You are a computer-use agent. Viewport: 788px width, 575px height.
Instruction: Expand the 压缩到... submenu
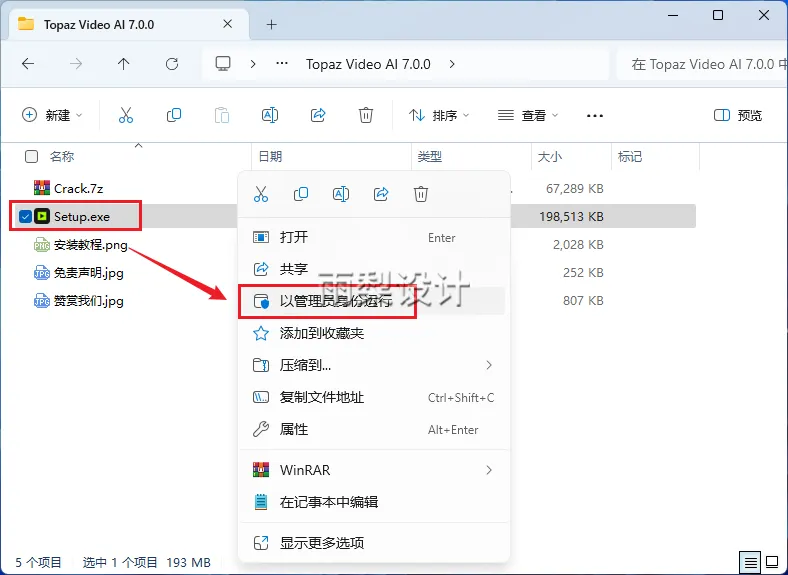pyautogui.click(x=489, y=365)
